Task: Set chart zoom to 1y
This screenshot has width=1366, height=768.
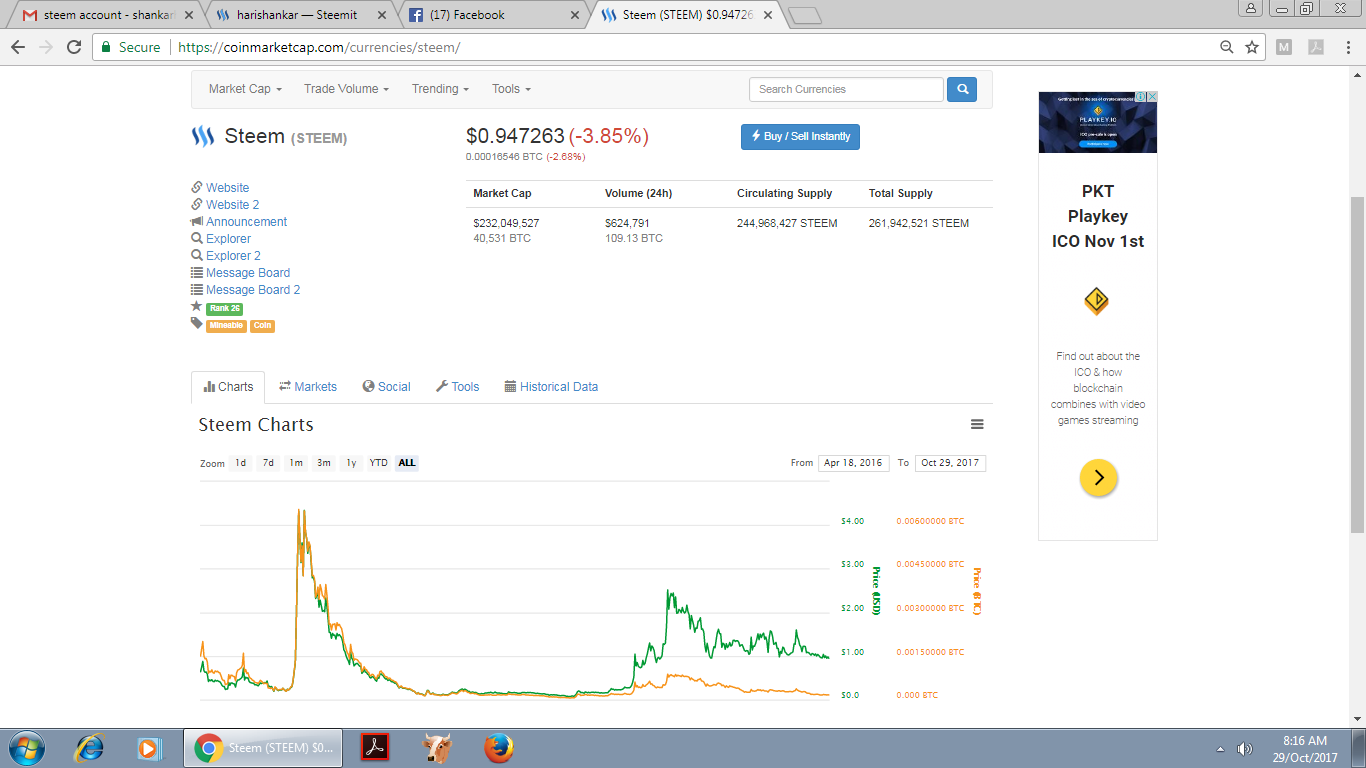Action: (x=351, y=463)
